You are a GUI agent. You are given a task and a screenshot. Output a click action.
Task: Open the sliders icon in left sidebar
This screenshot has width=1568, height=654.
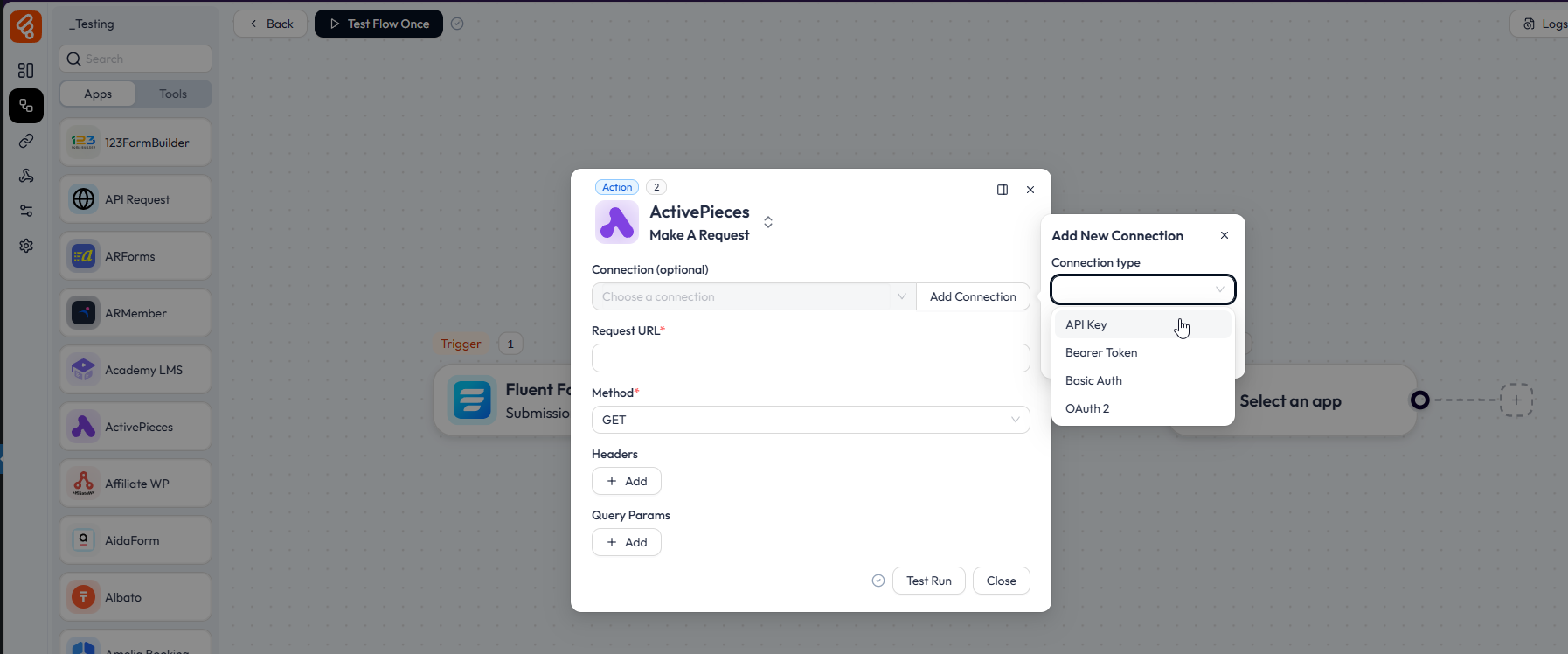tap(26, 211)
